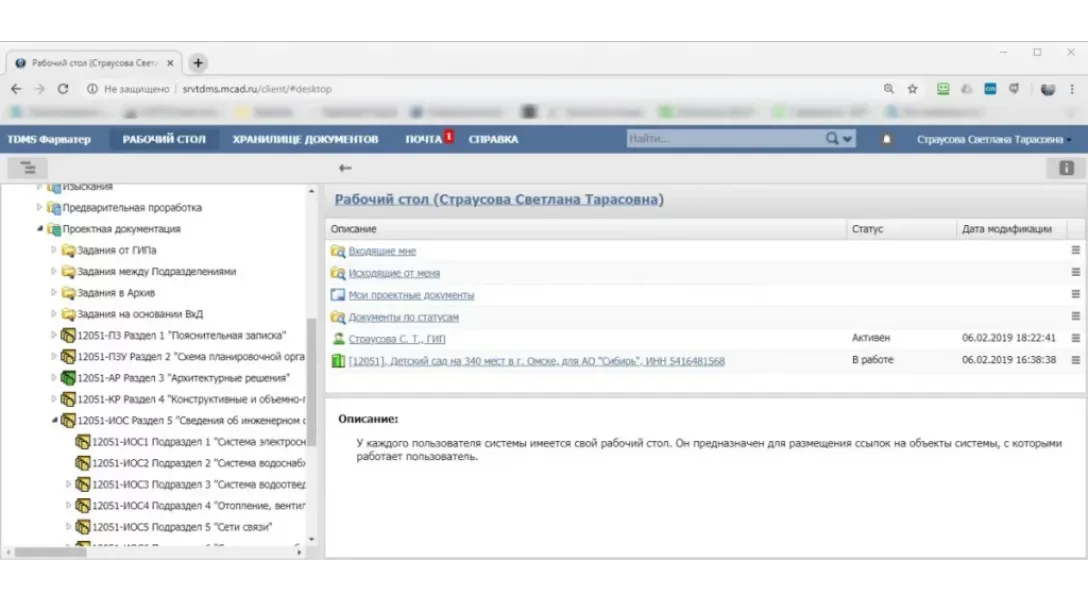
Task: Bookmark page with the star icon
Action: coord(912,89)
